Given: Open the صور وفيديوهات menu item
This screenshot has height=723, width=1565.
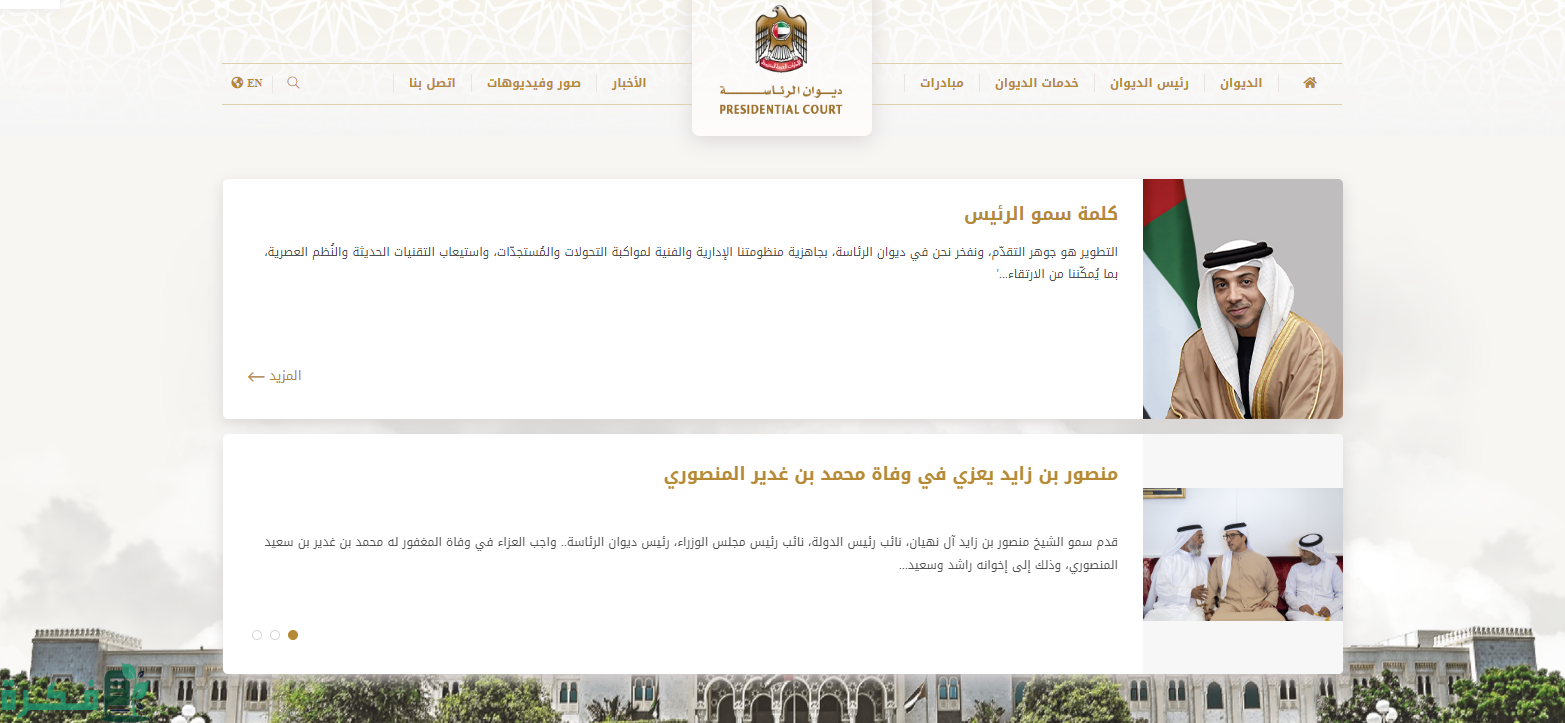Looking at the screenshot, I should pyautogui.click(x=533, y=83).
